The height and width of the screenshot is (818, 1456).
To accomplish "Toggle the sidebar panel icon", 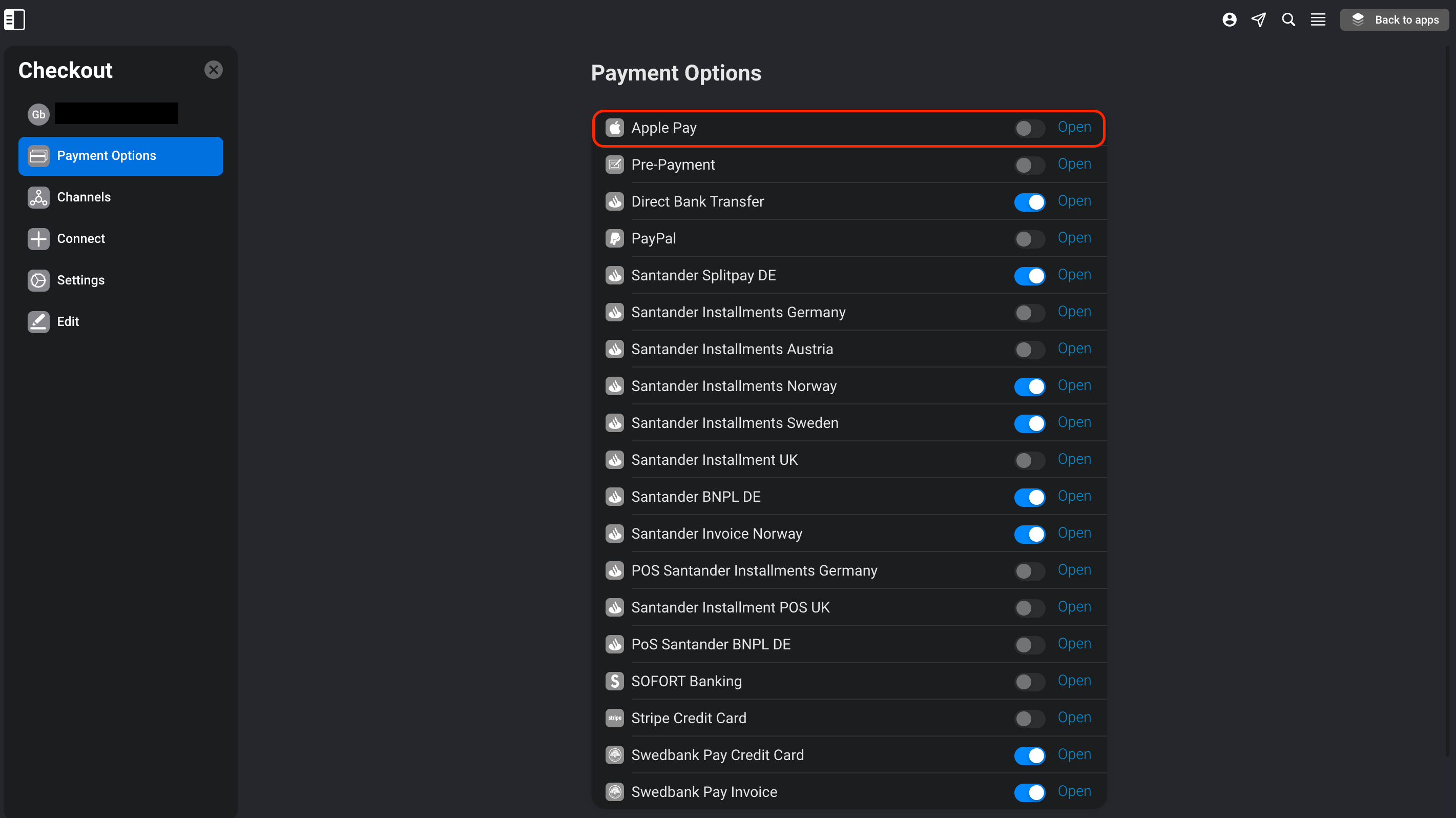I will (x=15, y=20).
